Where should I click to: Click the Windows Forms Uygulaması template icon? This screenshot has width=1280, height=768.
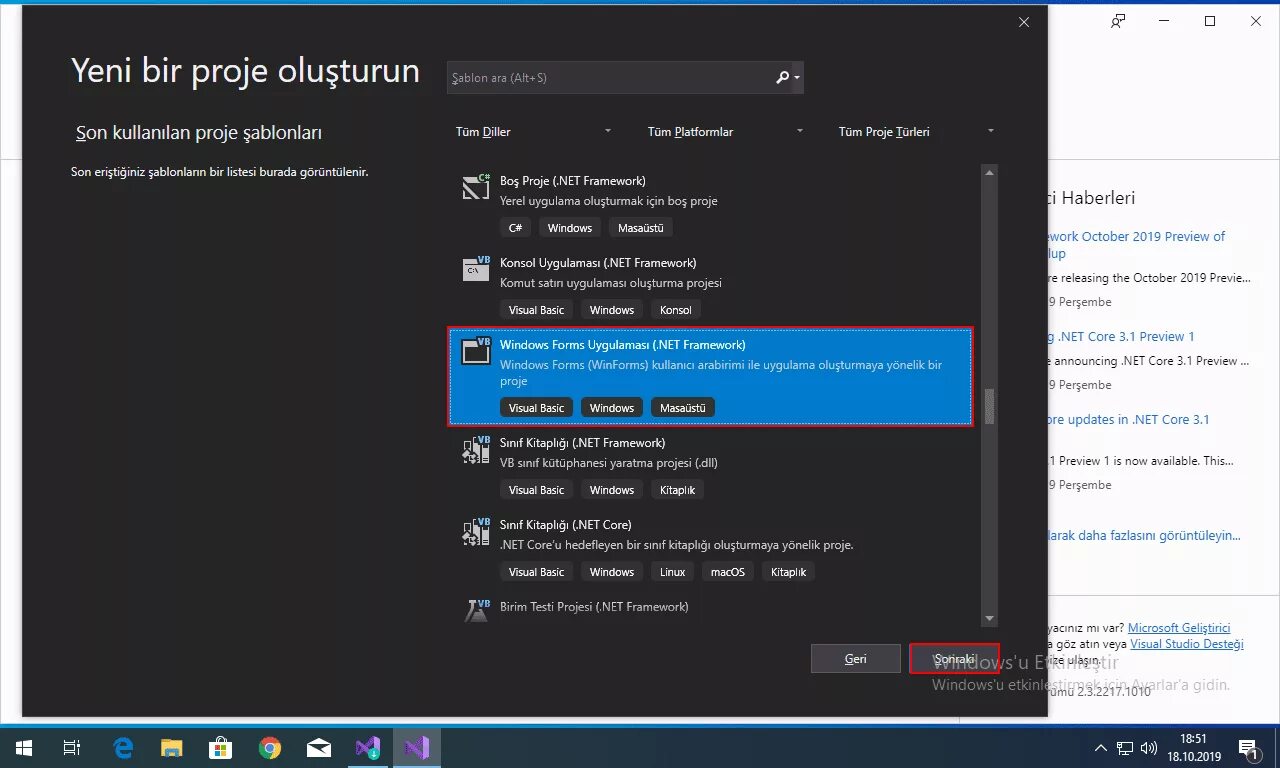(x=476, y=350)
